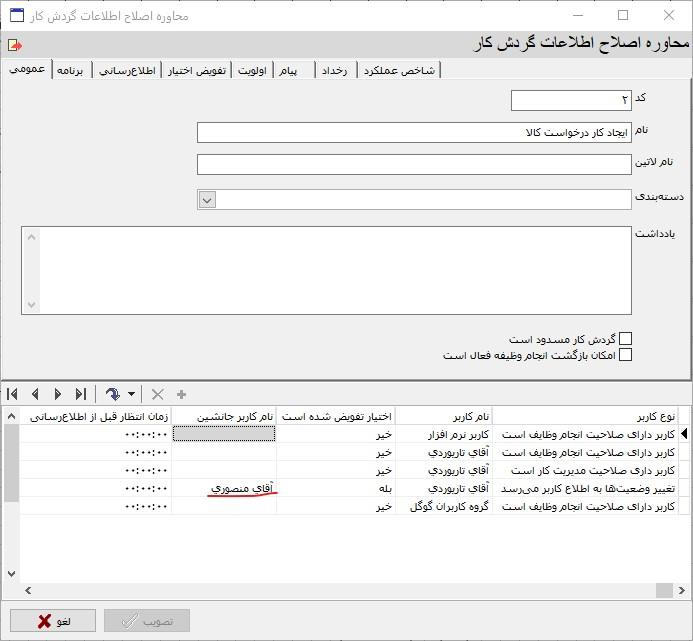Jump to last record in grid navigator
Screen dimensions: 693x641
[x=81, y=395]
